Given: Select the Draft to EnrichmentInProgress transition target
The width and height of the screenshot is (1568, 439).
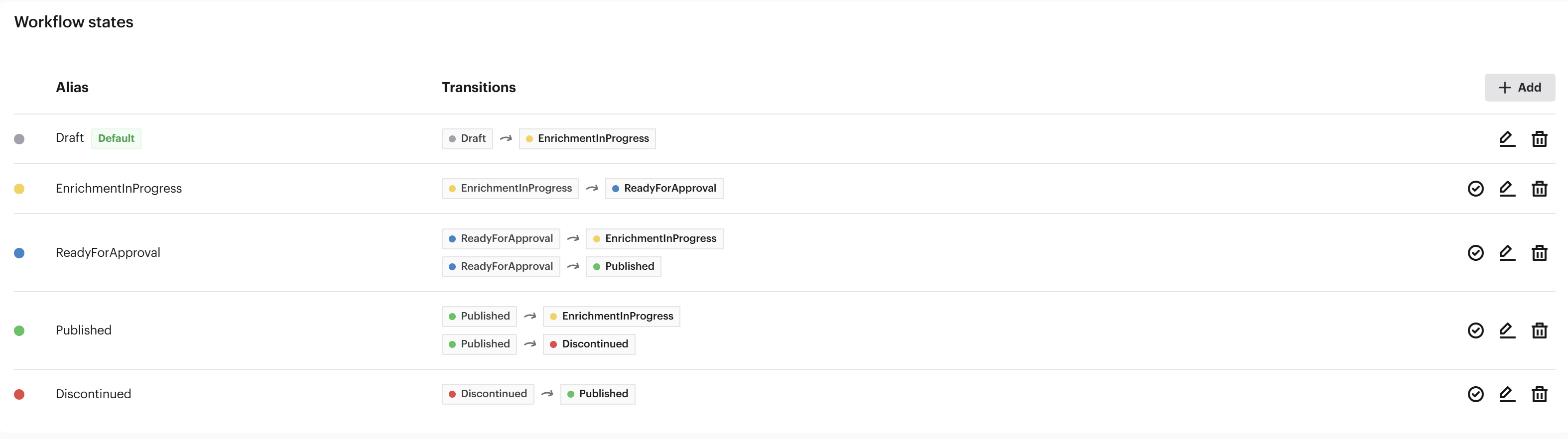Looking at the screenshot, I should click(587, 139).
